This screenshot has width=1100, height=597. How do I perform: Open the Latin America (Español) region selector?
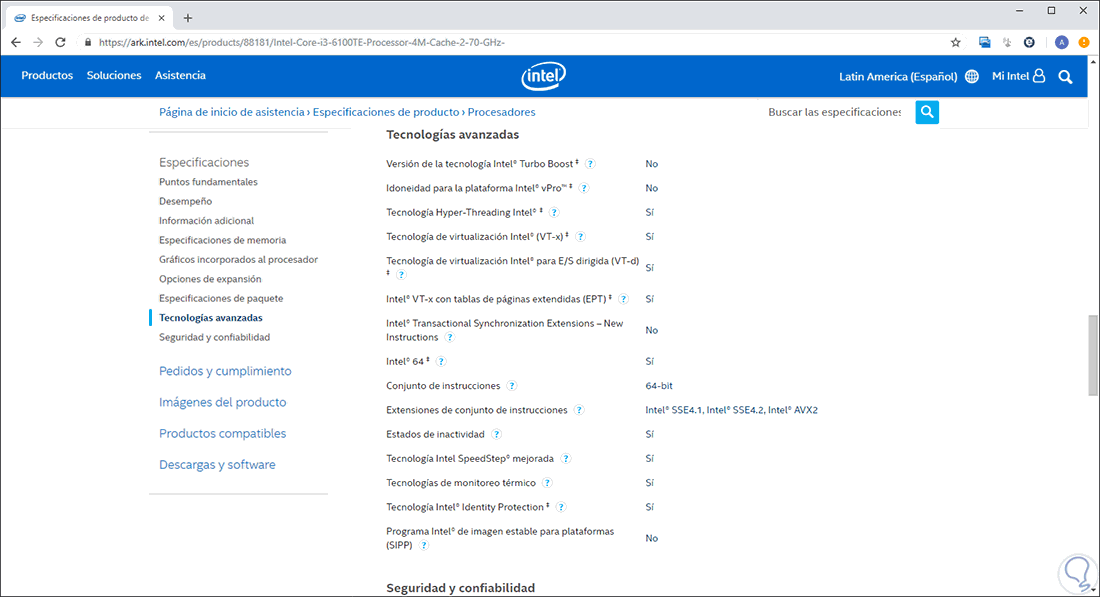point(909,76)
